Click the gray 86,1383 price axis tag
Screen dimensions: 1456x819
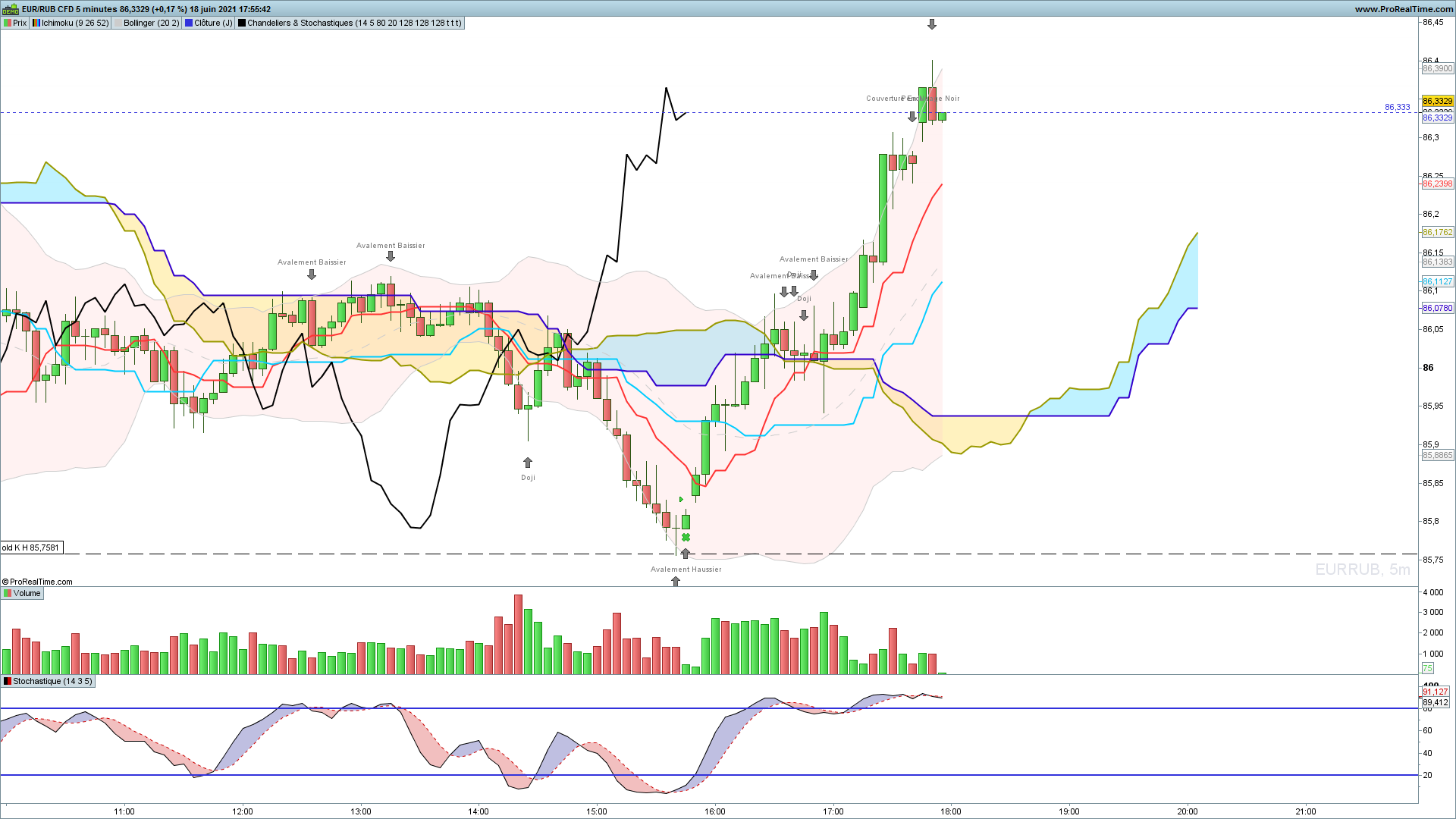[1438, 262]
